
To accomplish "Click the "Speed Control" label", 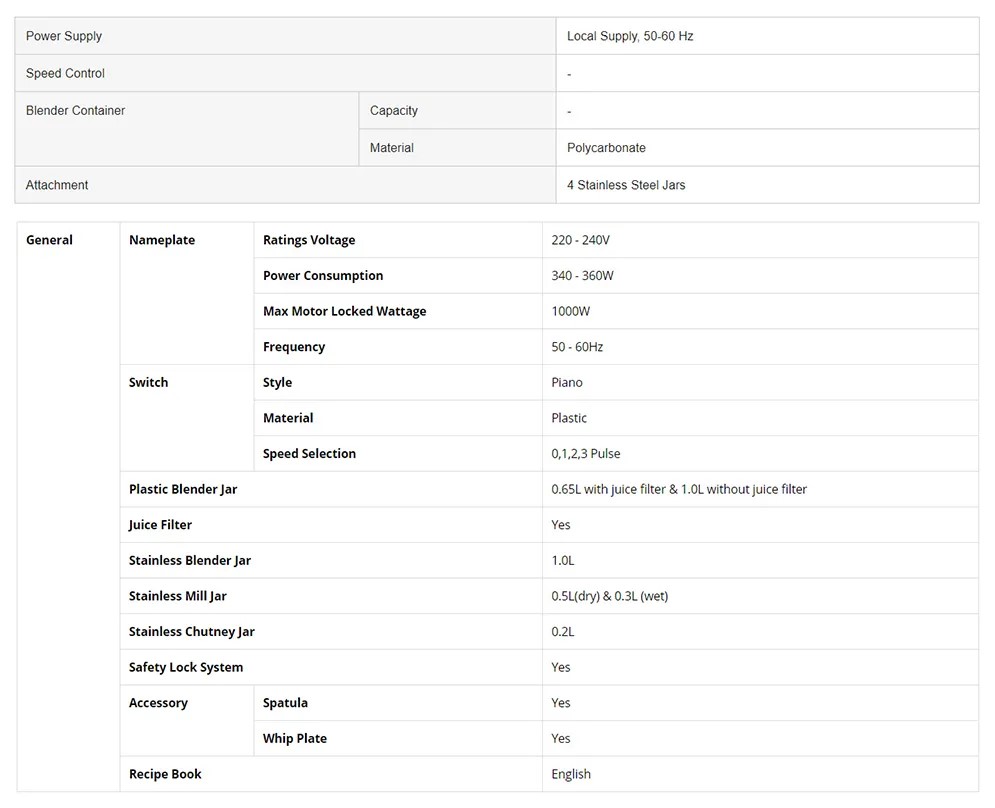I will (65, 73).
